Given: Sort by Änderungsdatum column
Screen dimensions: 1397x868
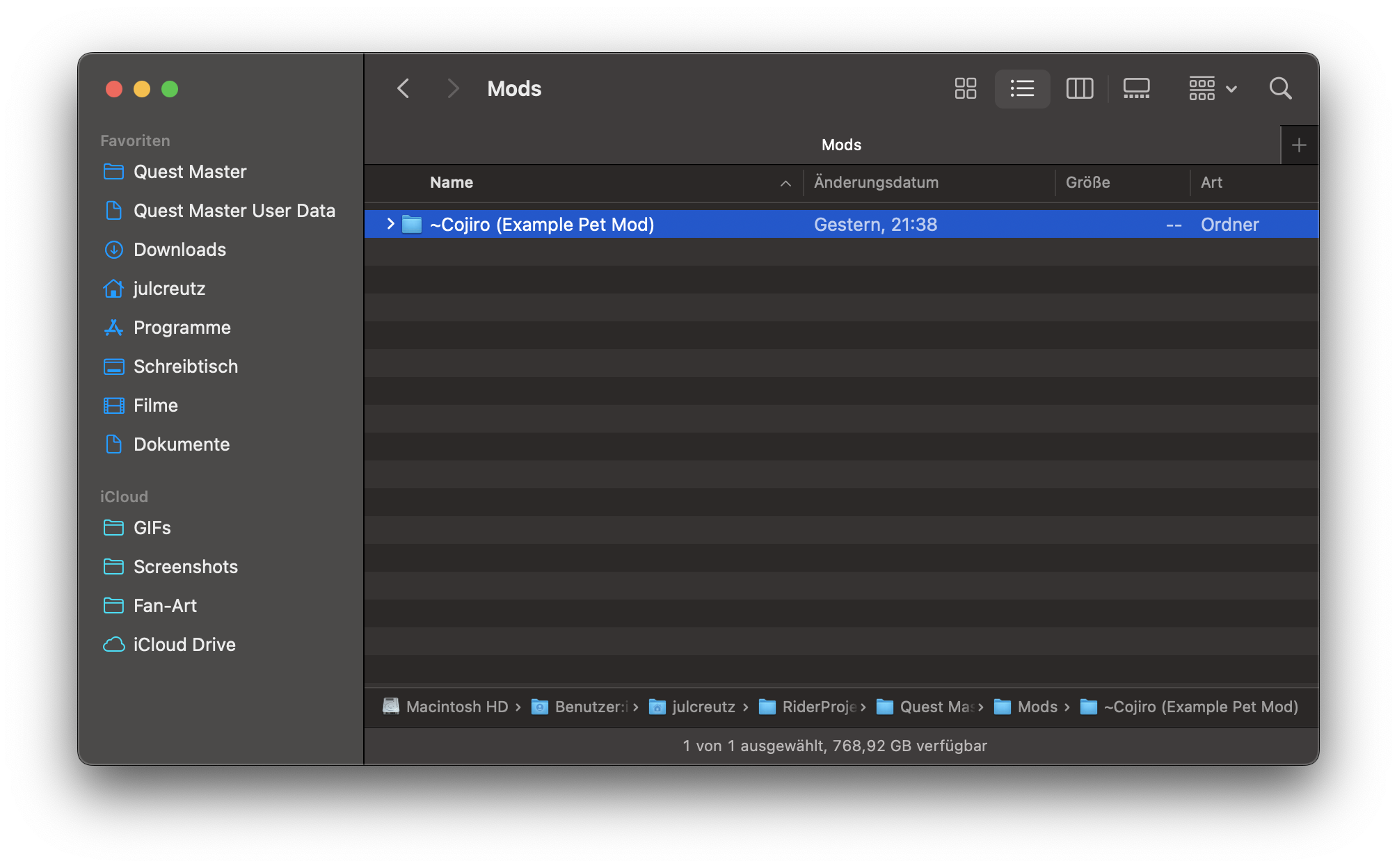Looking at the screenshot, I should point(876,182).
